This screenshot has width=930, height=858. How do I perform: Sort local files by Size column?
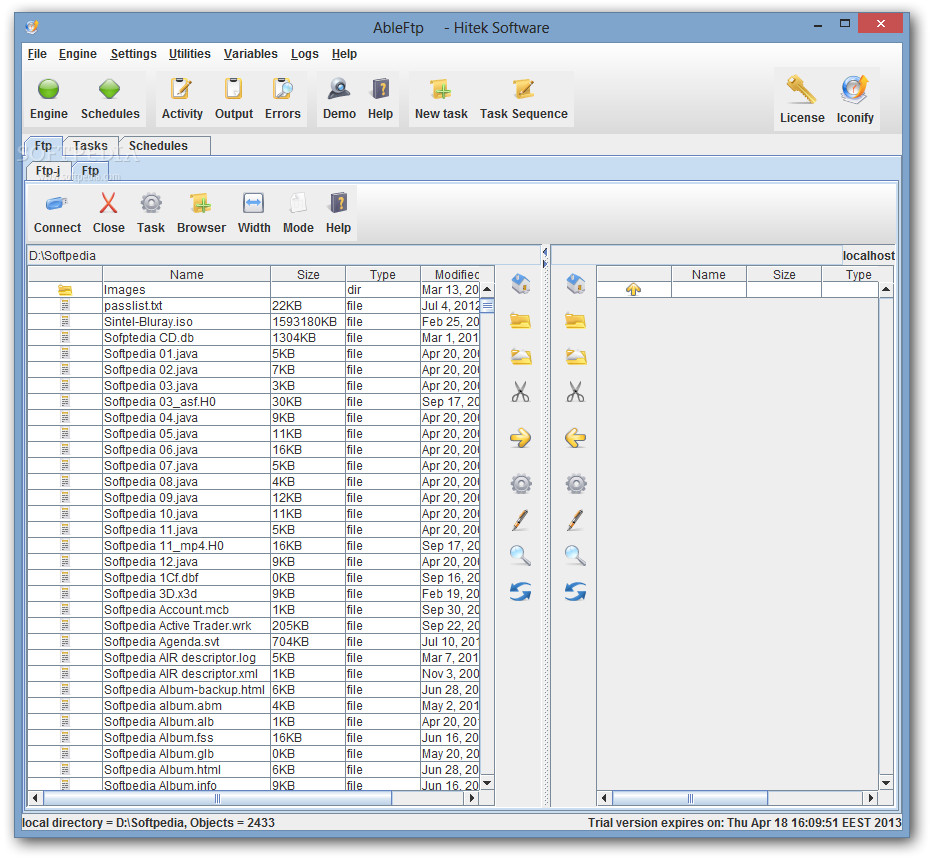tap(308, 274)
